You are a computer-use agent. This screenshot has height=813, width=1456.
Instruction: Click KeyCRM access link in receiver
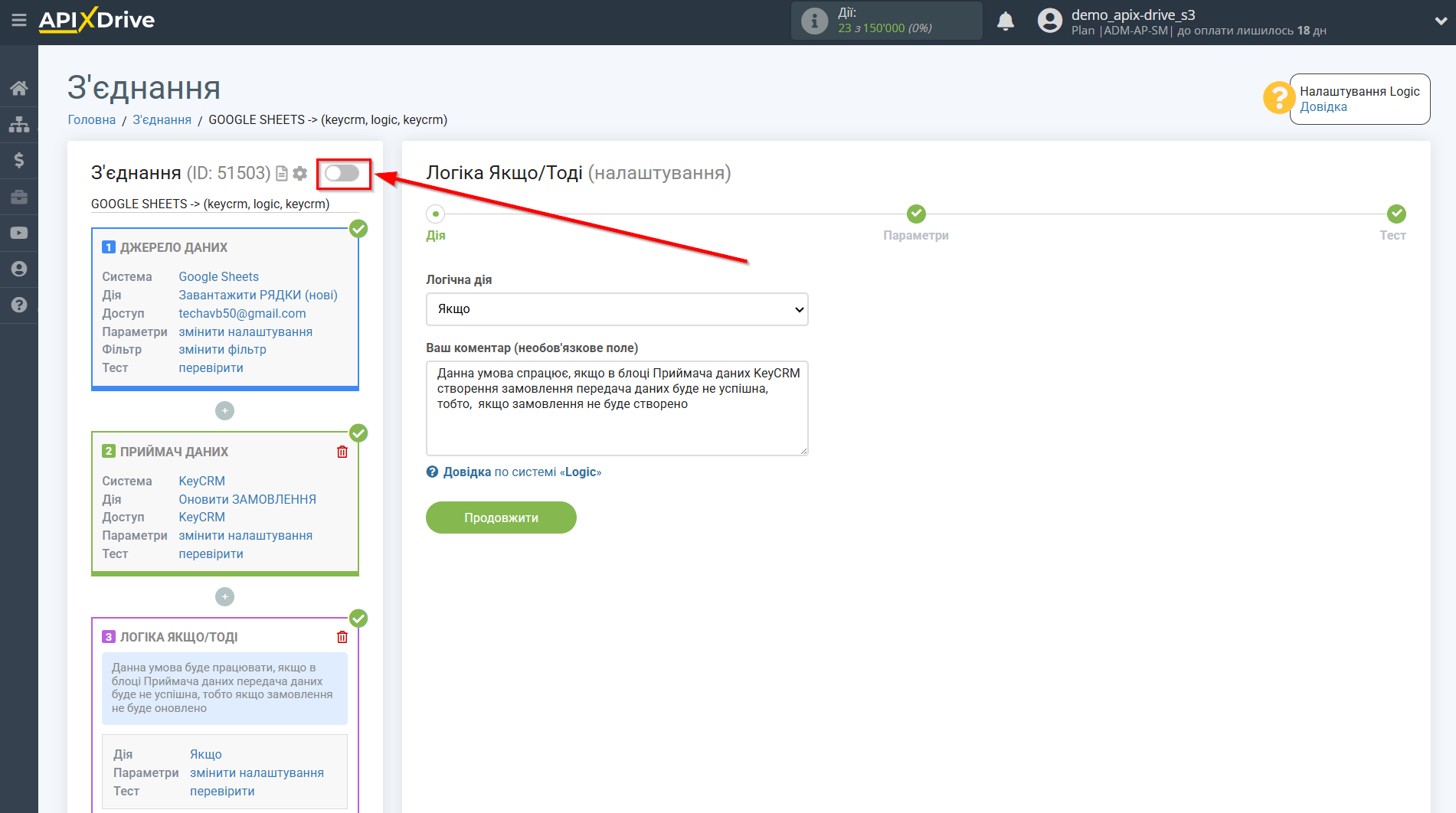pos(201,517)
